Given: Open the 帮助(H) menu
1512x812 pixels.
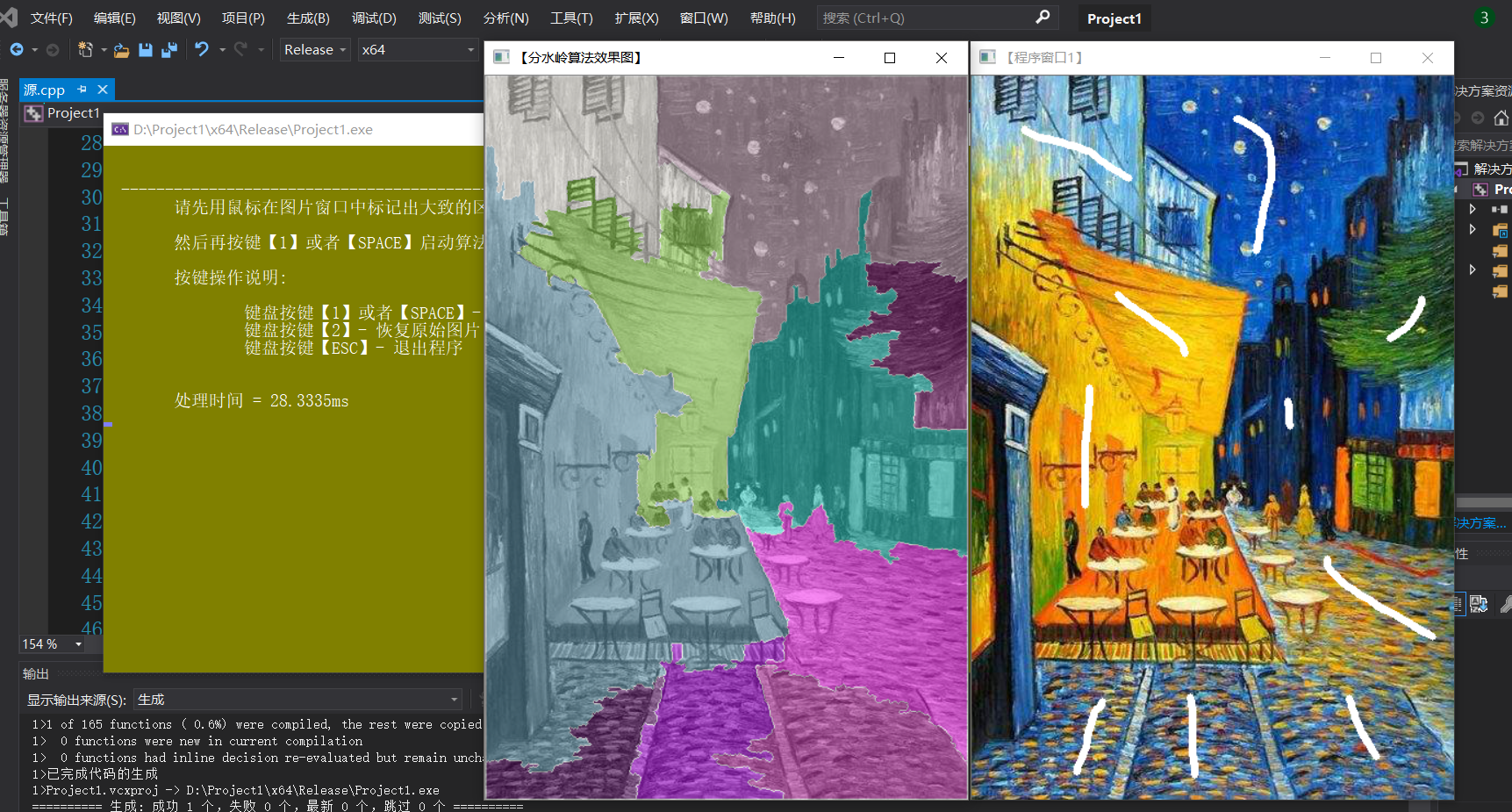Looking at the screenshot, I should (772, 18).
